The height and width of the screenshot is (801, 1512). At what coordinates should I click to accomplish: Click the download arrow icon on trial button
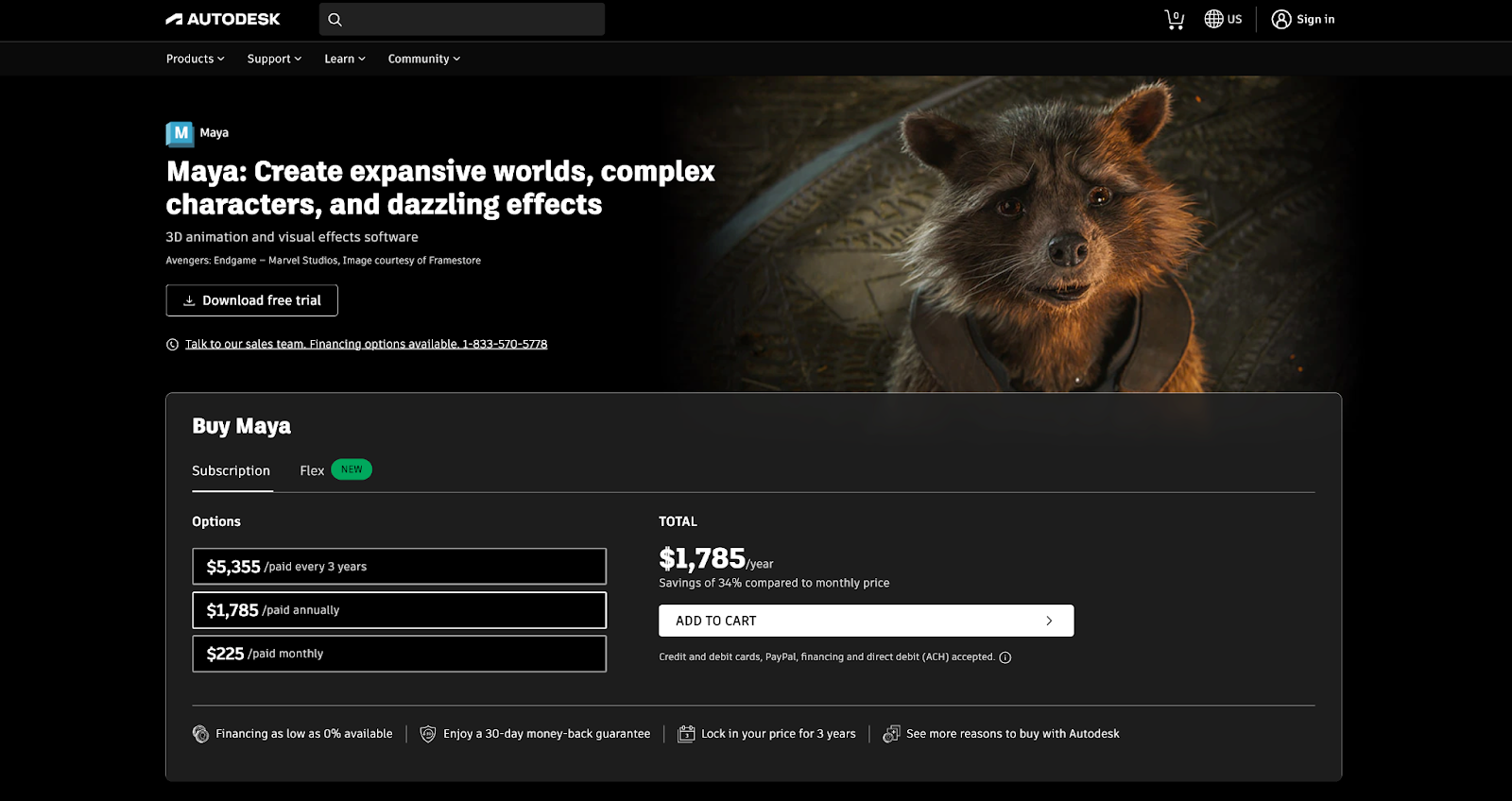tap(189, 300)
